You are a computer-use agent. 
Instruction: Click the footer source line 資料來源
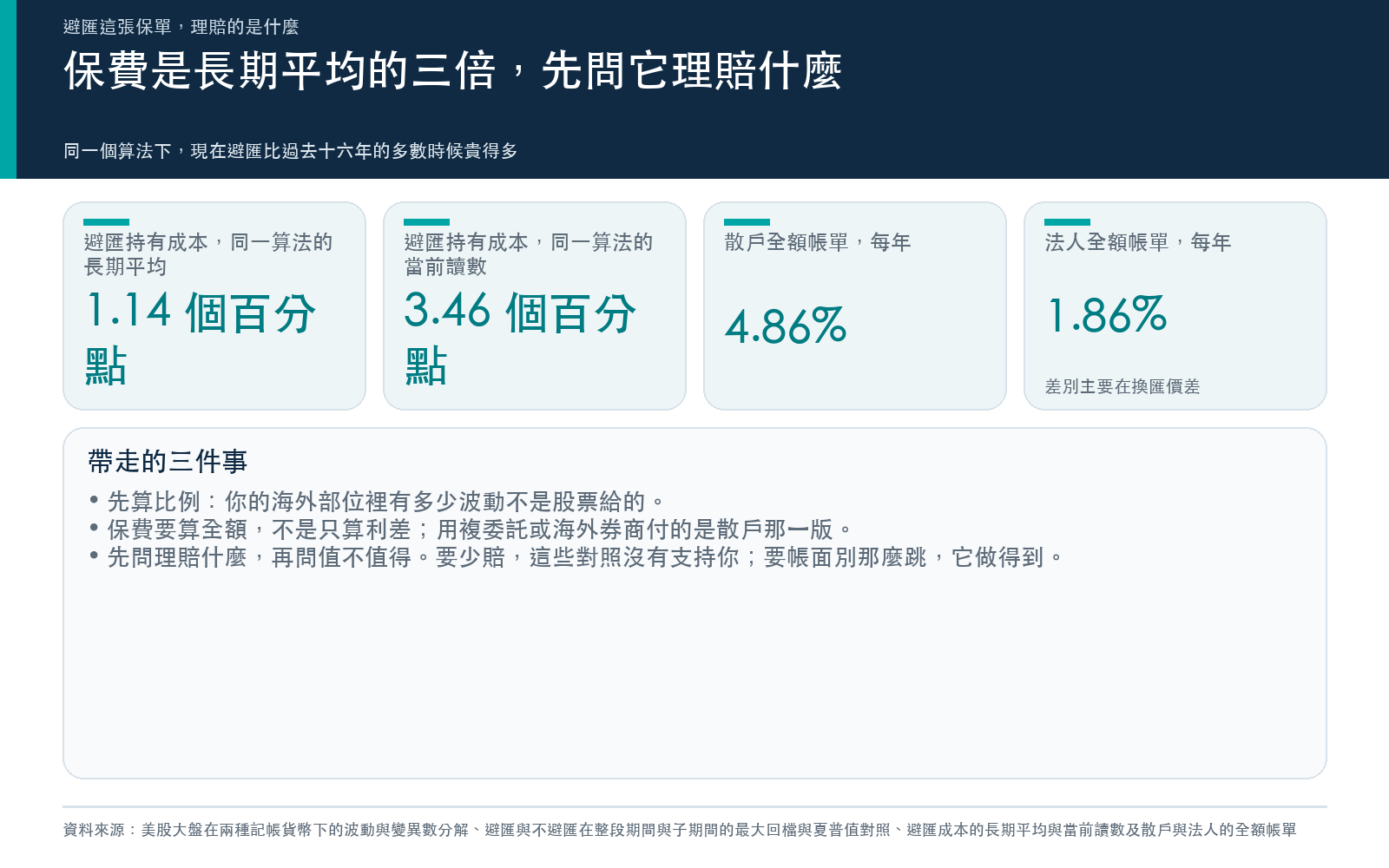coord(680,830)
